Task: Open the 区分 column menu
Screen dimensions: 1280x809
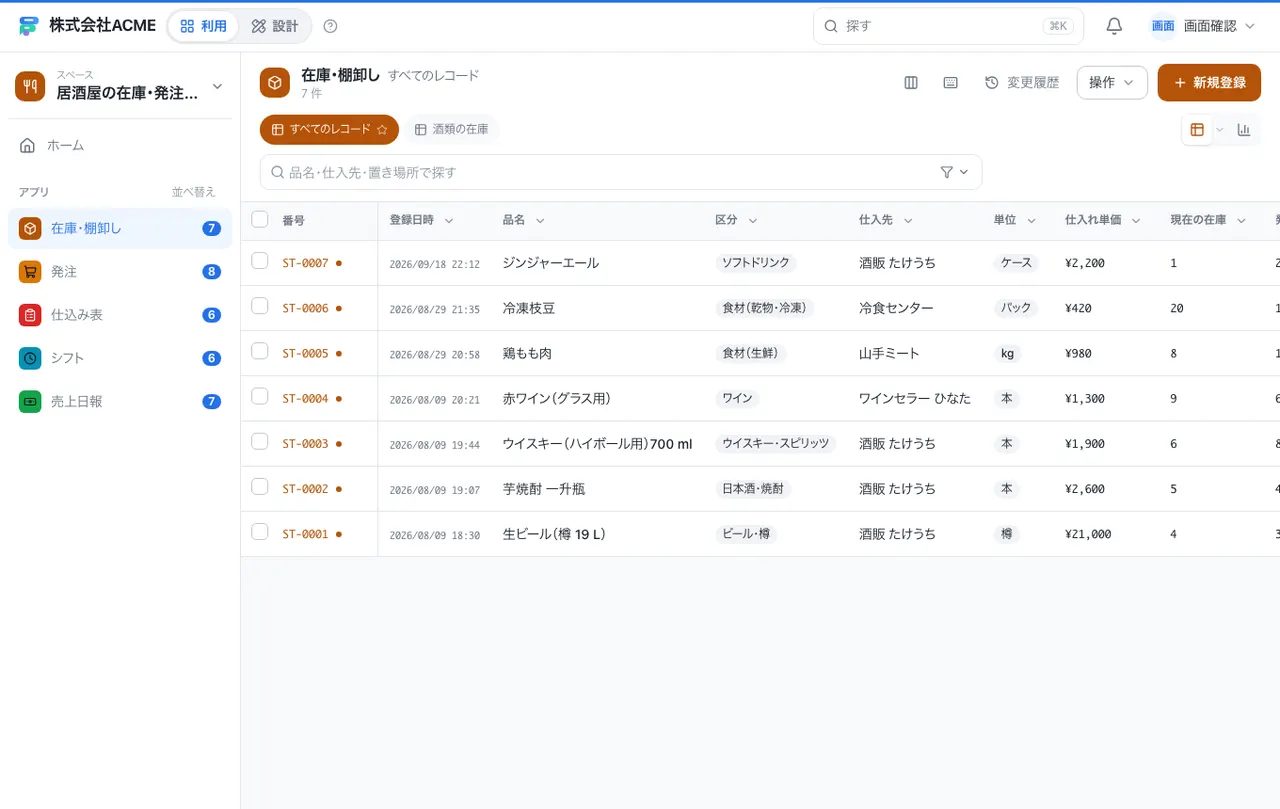Action: tap(753, 221)
